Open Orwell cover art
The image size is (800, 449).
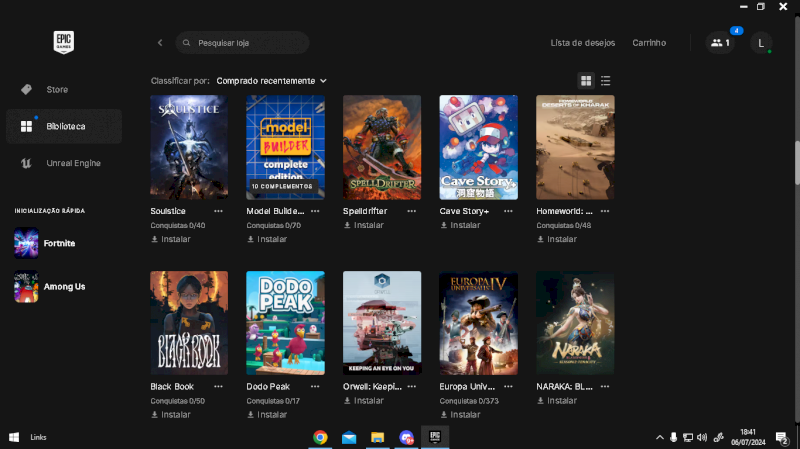(x=382, y=323)
